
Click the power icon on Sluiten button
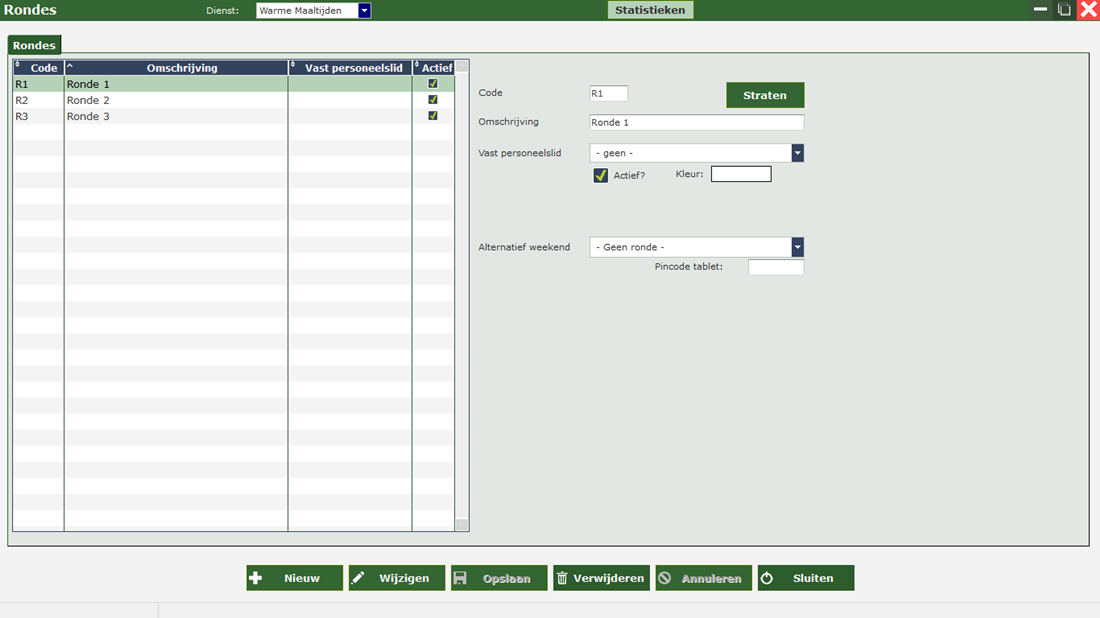point(767,578)
